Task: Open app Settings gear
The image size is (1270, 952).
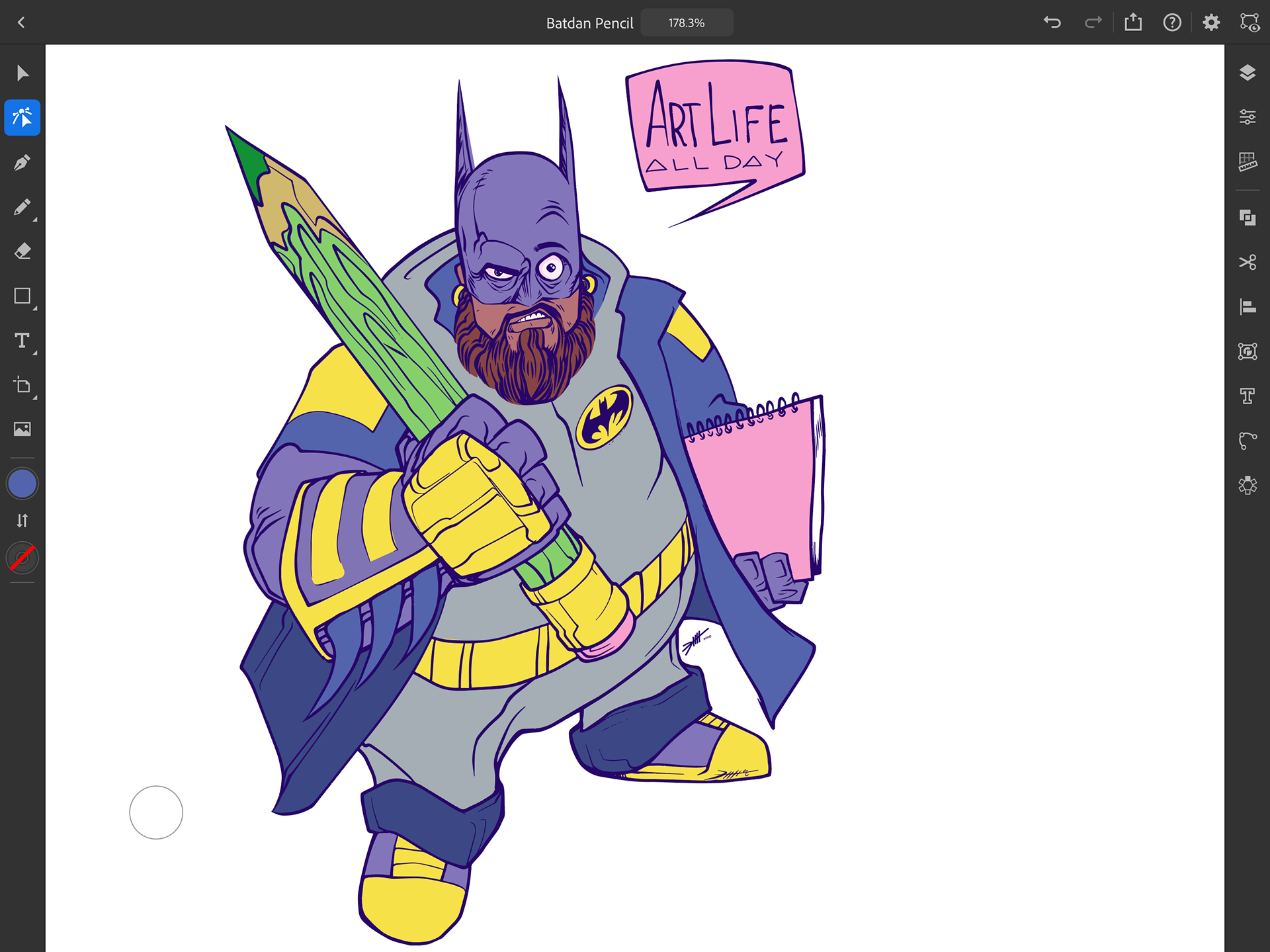Action: tap(1211, 22)
